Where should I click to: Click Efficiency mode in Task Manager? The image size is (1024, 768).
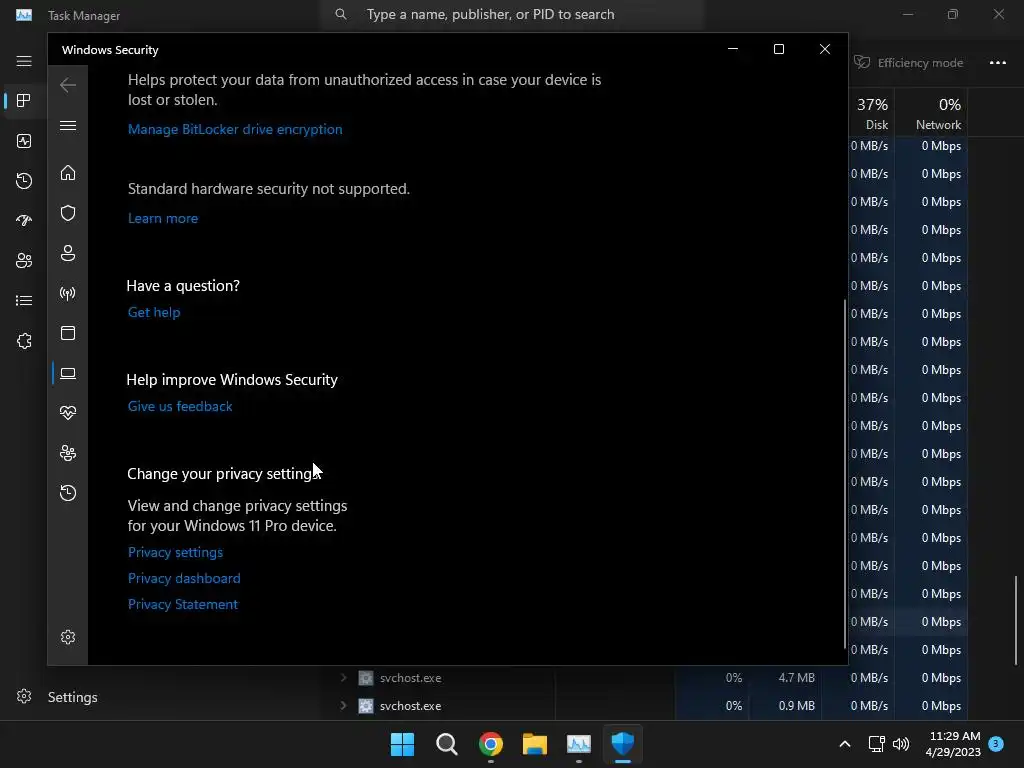pos(909,63)
